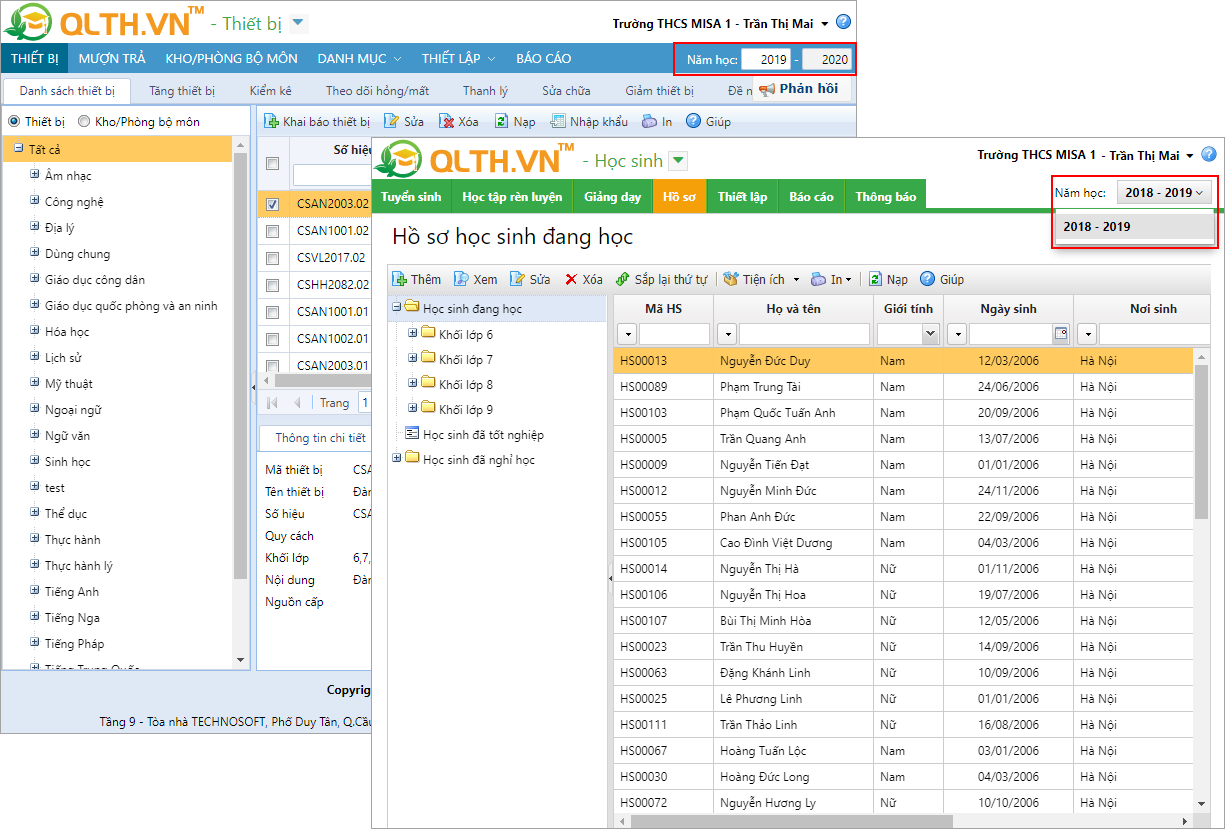Select student row Phạm Trung Tài
Image resolution: width=1228 pixels, height=833 pixels.
(760, 387)
